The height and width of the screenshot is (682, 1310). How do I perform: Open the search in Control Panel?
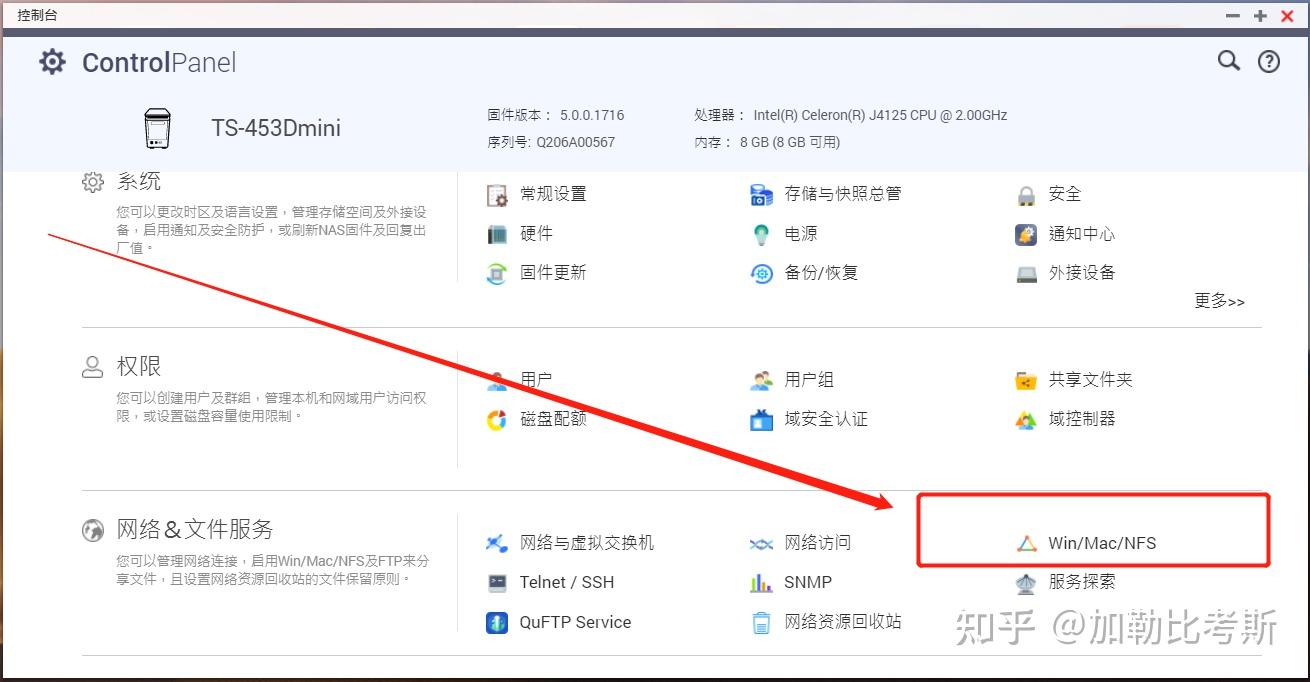(x=1229, y=61)
